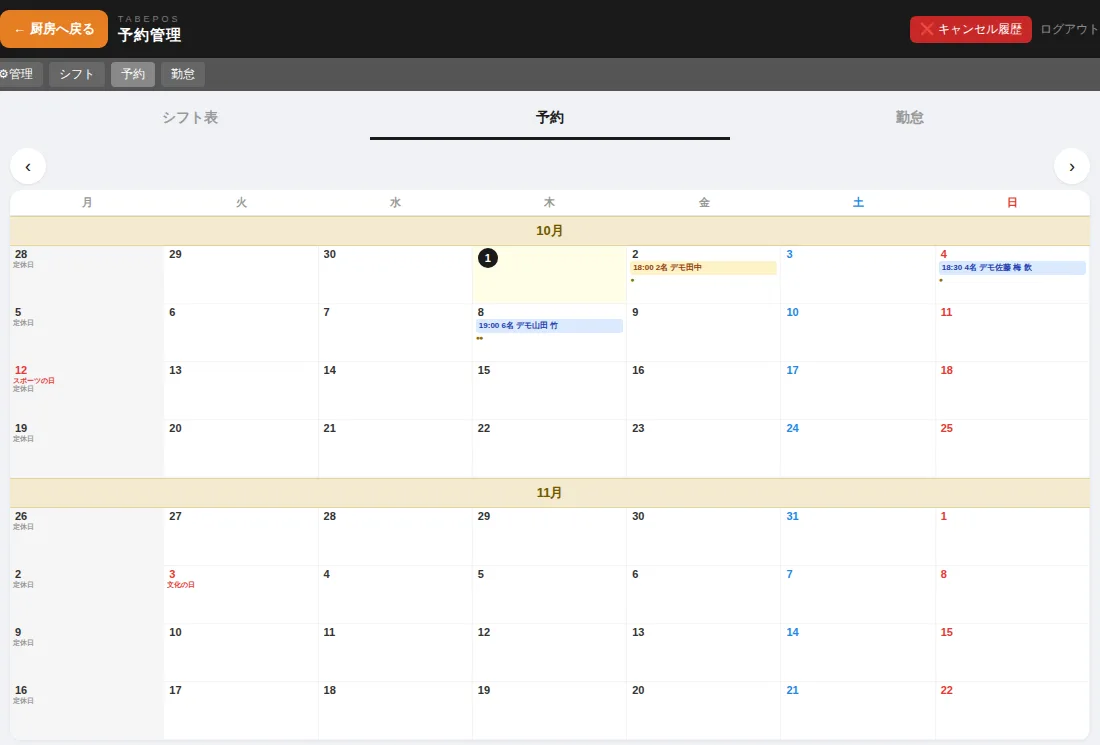Image resolution: width=1100 pixels, height=745 pixels.
Task: Select October 10 Saturday date cell
Action: tap(858, 333)
